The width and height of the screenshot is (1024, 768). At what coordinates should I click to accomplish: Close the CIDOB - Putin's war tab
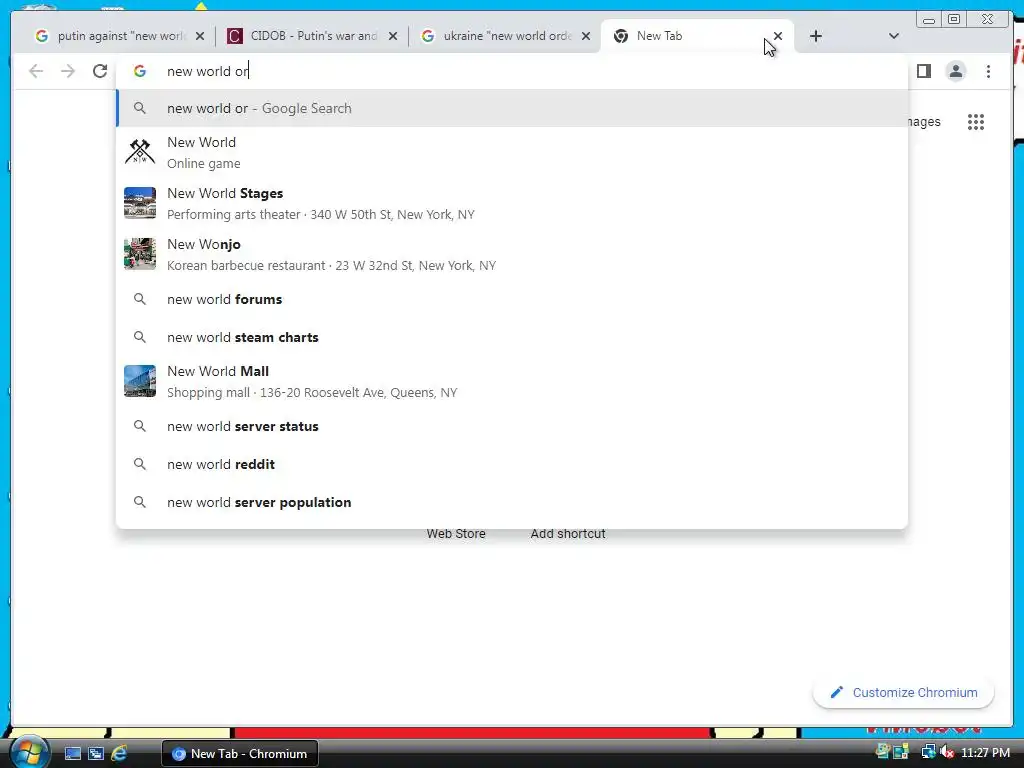(x=392, y=36)
